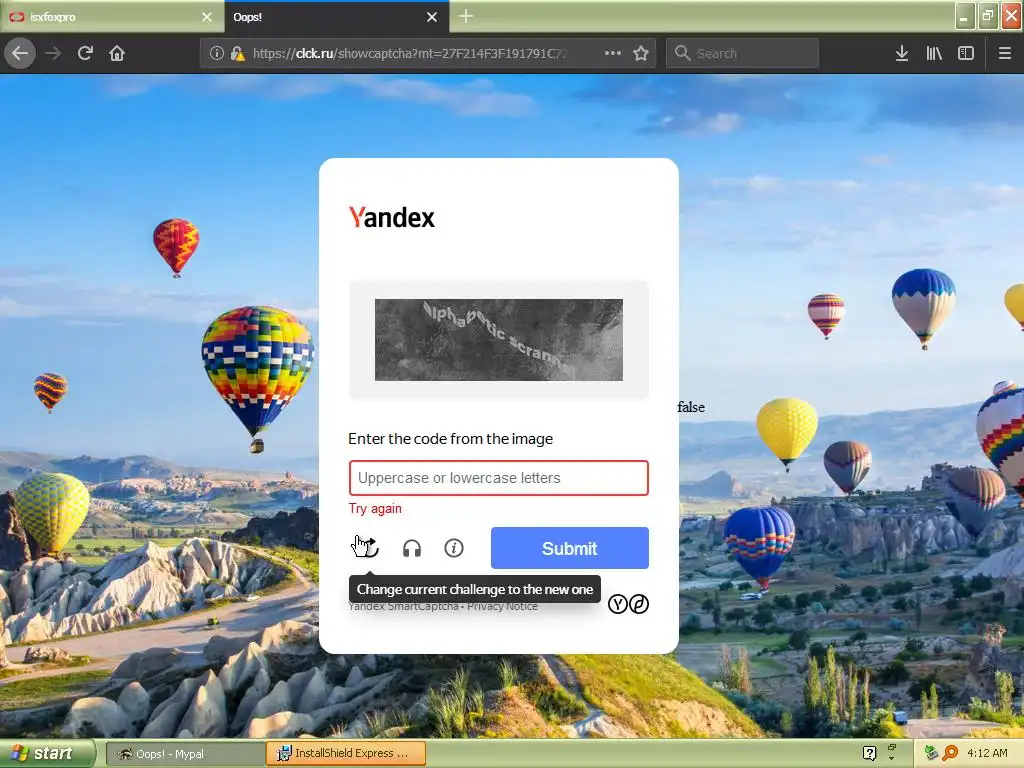Click the Yandex logo
1024x768 pixels.
(392, 217)
